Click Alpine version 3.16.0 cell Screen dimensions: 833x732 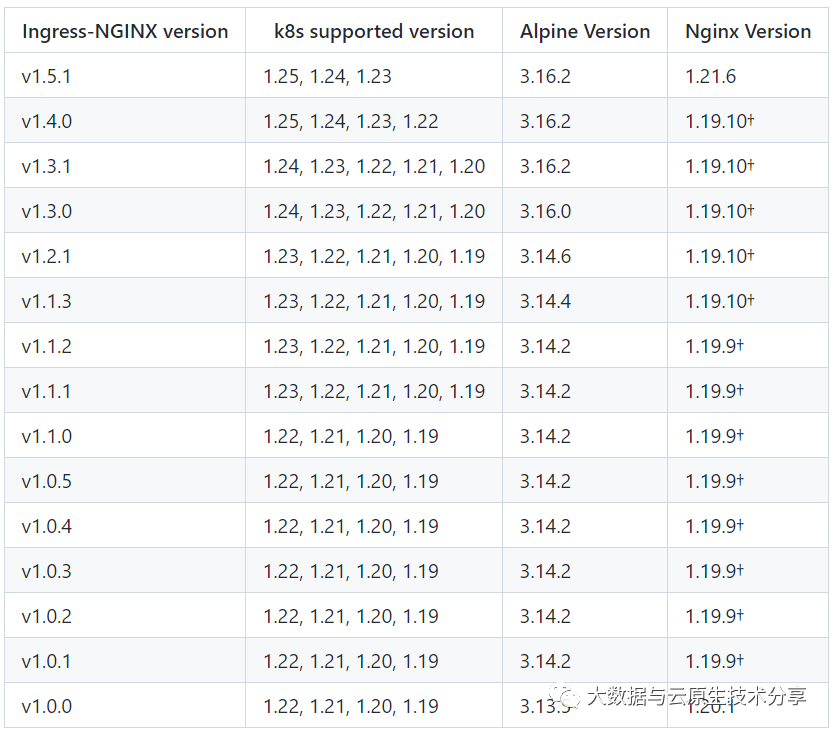coord(585,210)
